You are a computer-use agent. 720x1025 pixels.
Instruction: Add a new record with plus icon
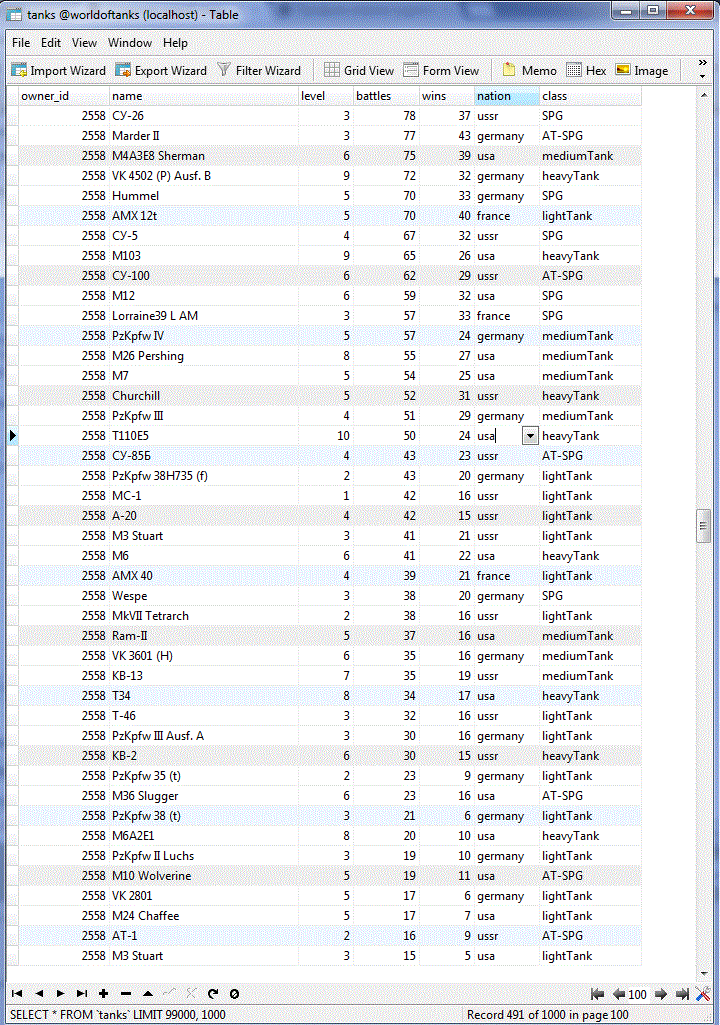pyautogui.click(x=103, y=994)
